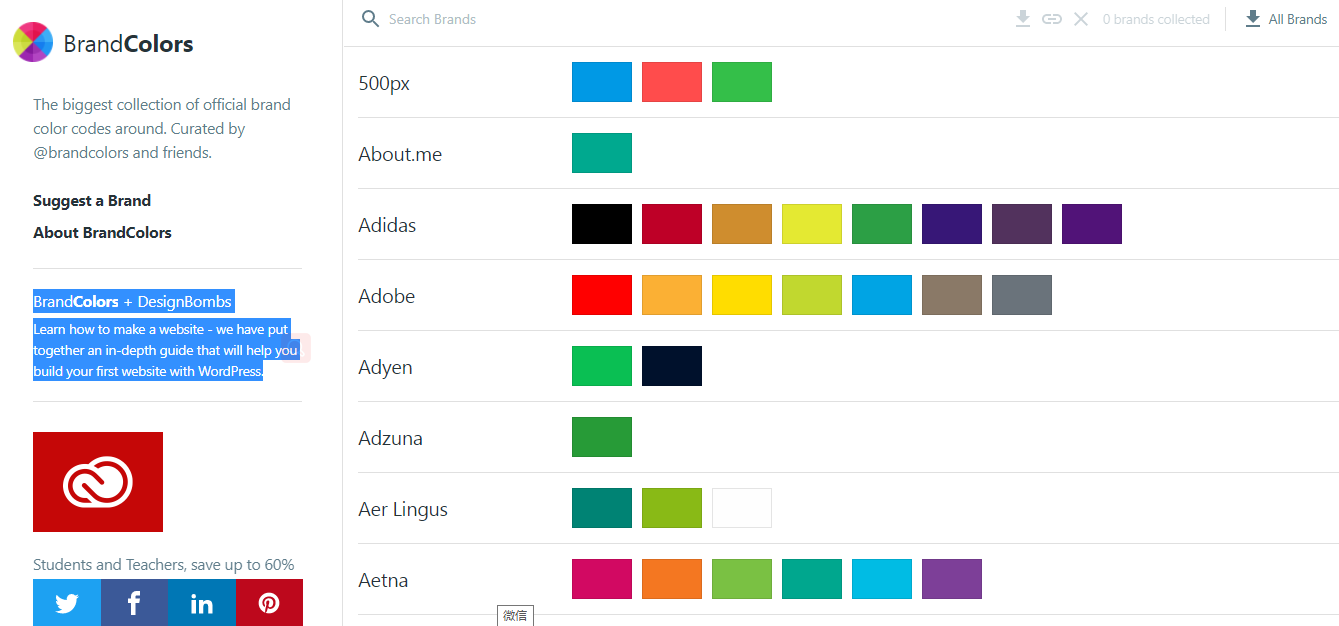This screenshot has width=1339, height=626.
Task: Click in the Search Brands field
Action: [x=600, y=19]
